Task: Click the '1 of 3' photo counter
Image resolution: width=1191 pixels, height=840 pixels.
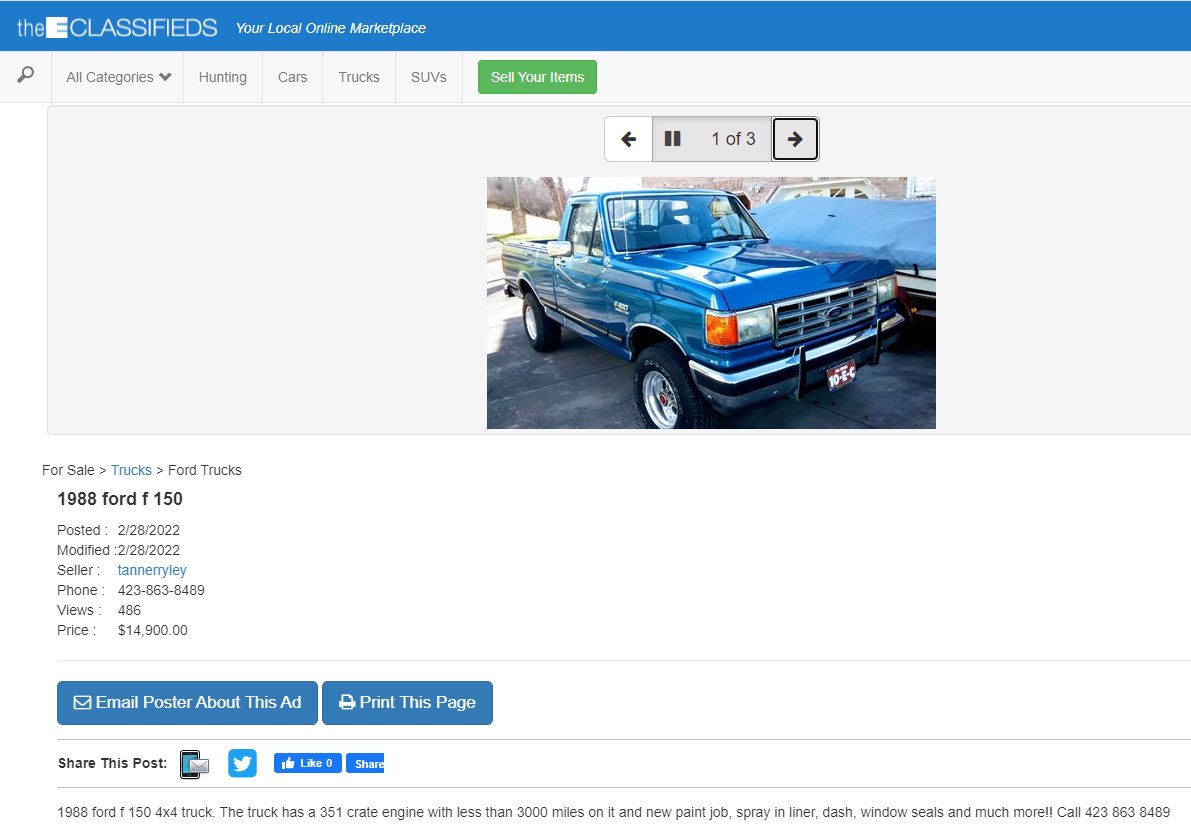Action: 733,139
